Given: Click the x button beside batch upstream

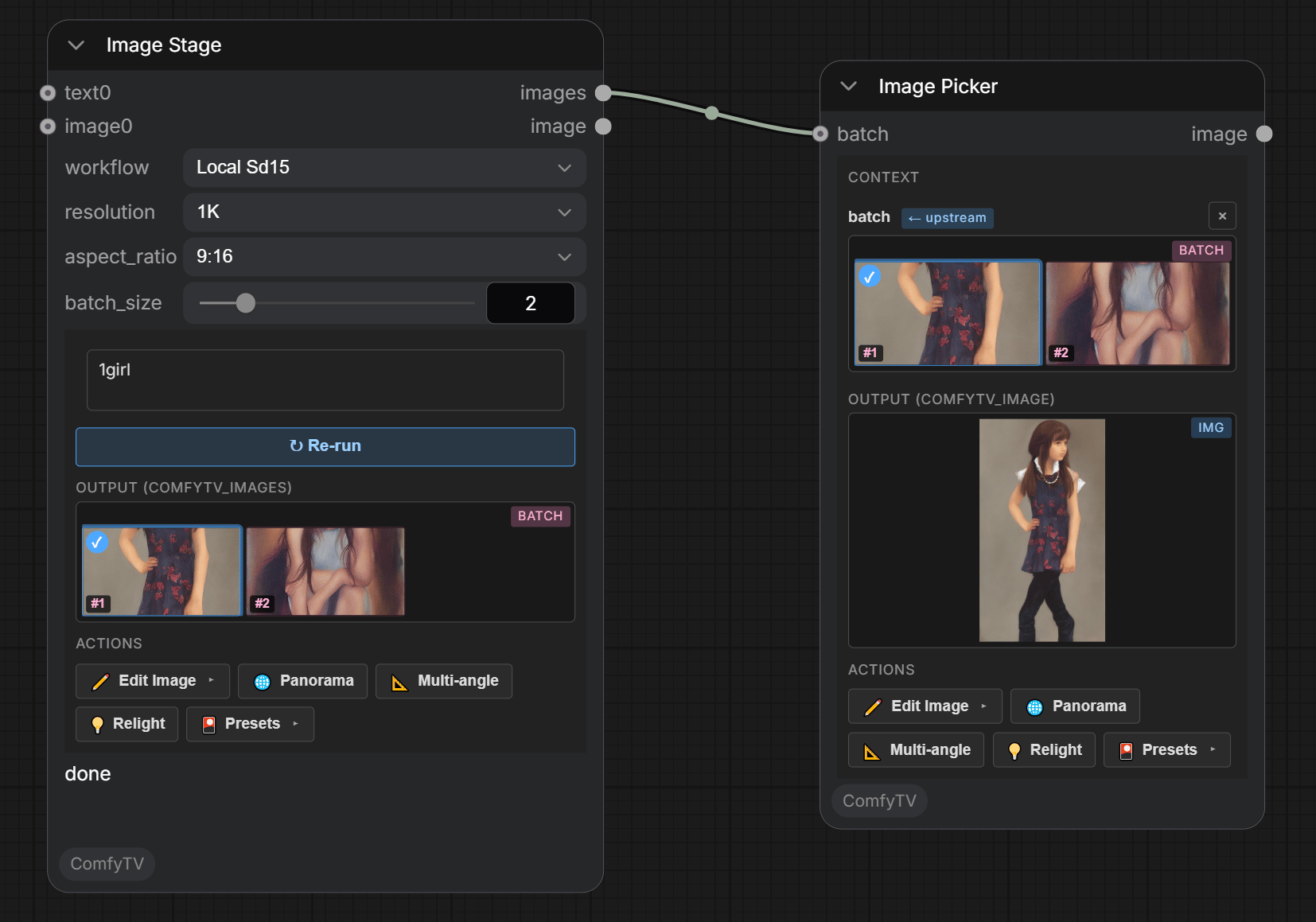Looking at the screenshot, I should (1222, 216).
